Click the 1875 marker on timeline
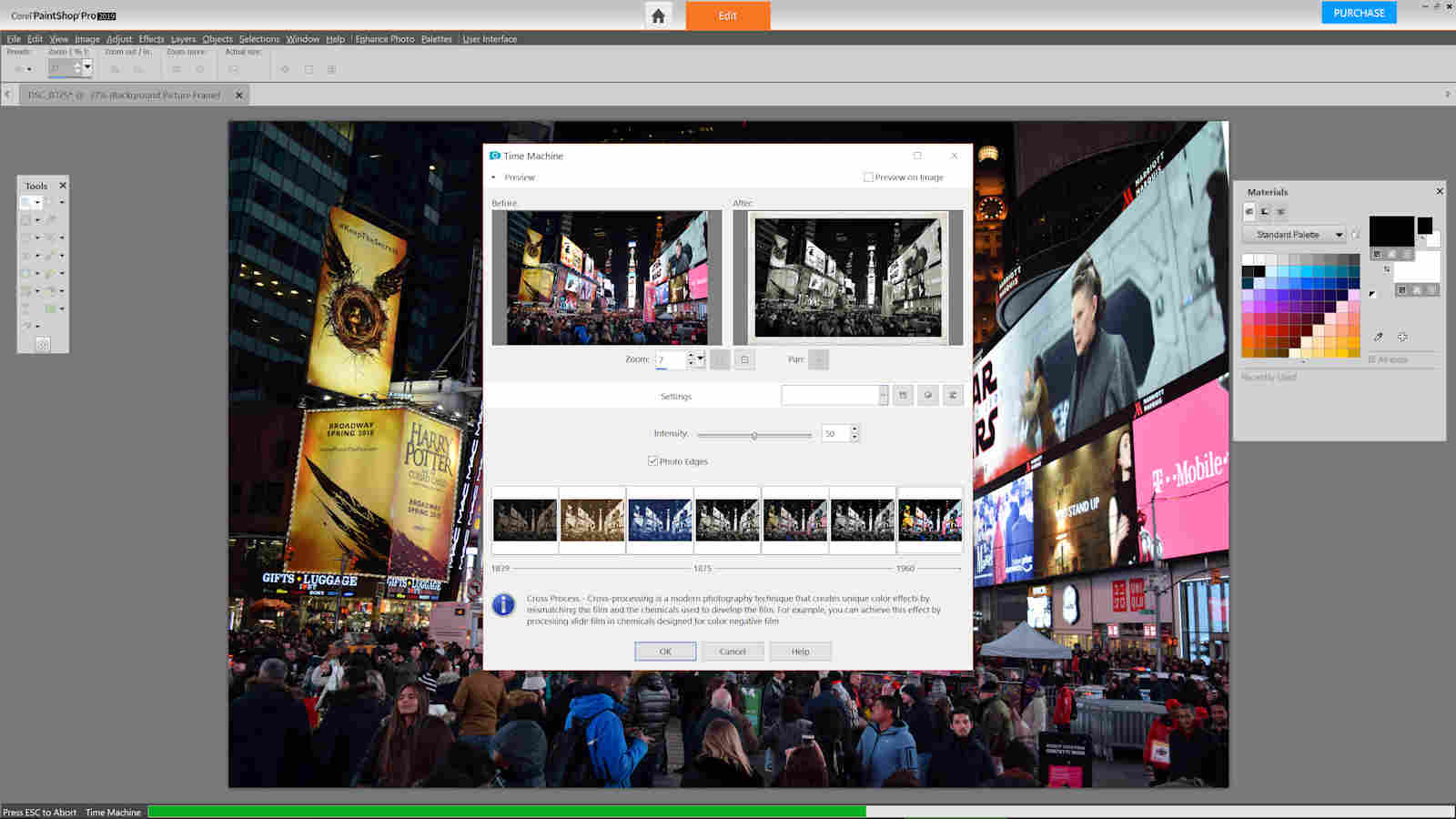1456x819 pixels. point(703,568)
